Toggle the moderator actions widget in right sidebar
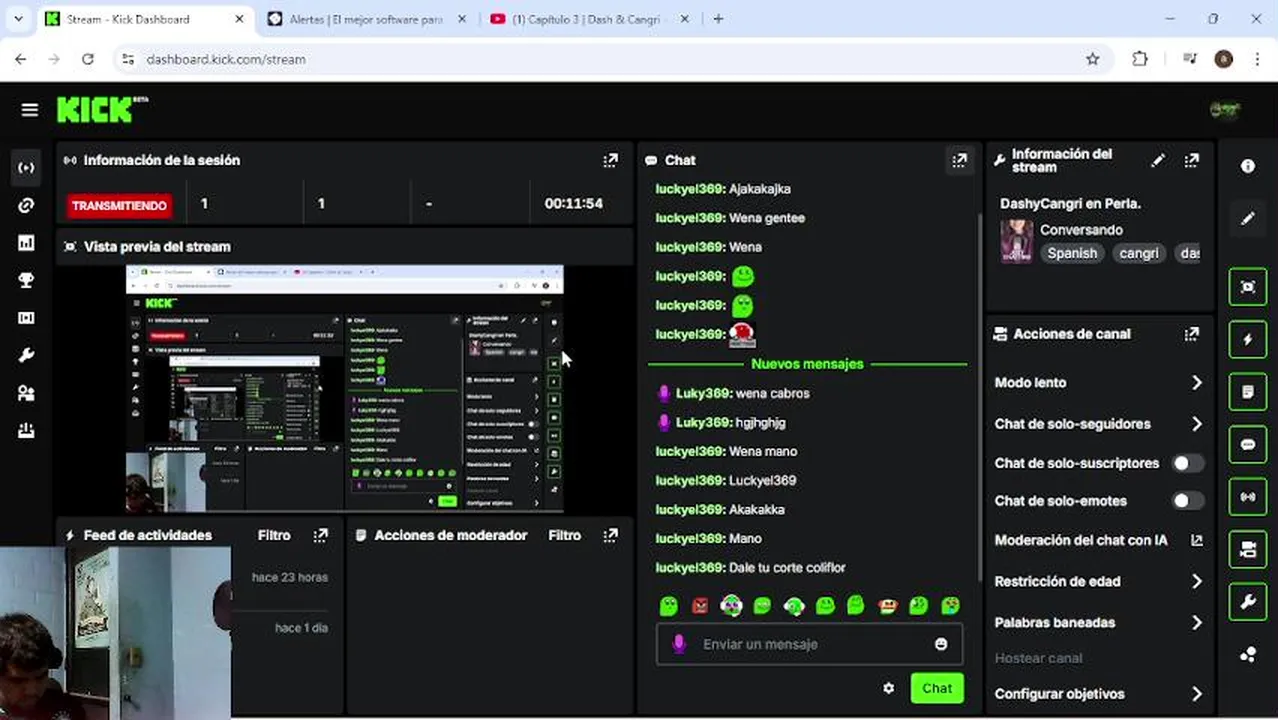This screenshot has height=720, width=1278. [x=1248, y=549]
